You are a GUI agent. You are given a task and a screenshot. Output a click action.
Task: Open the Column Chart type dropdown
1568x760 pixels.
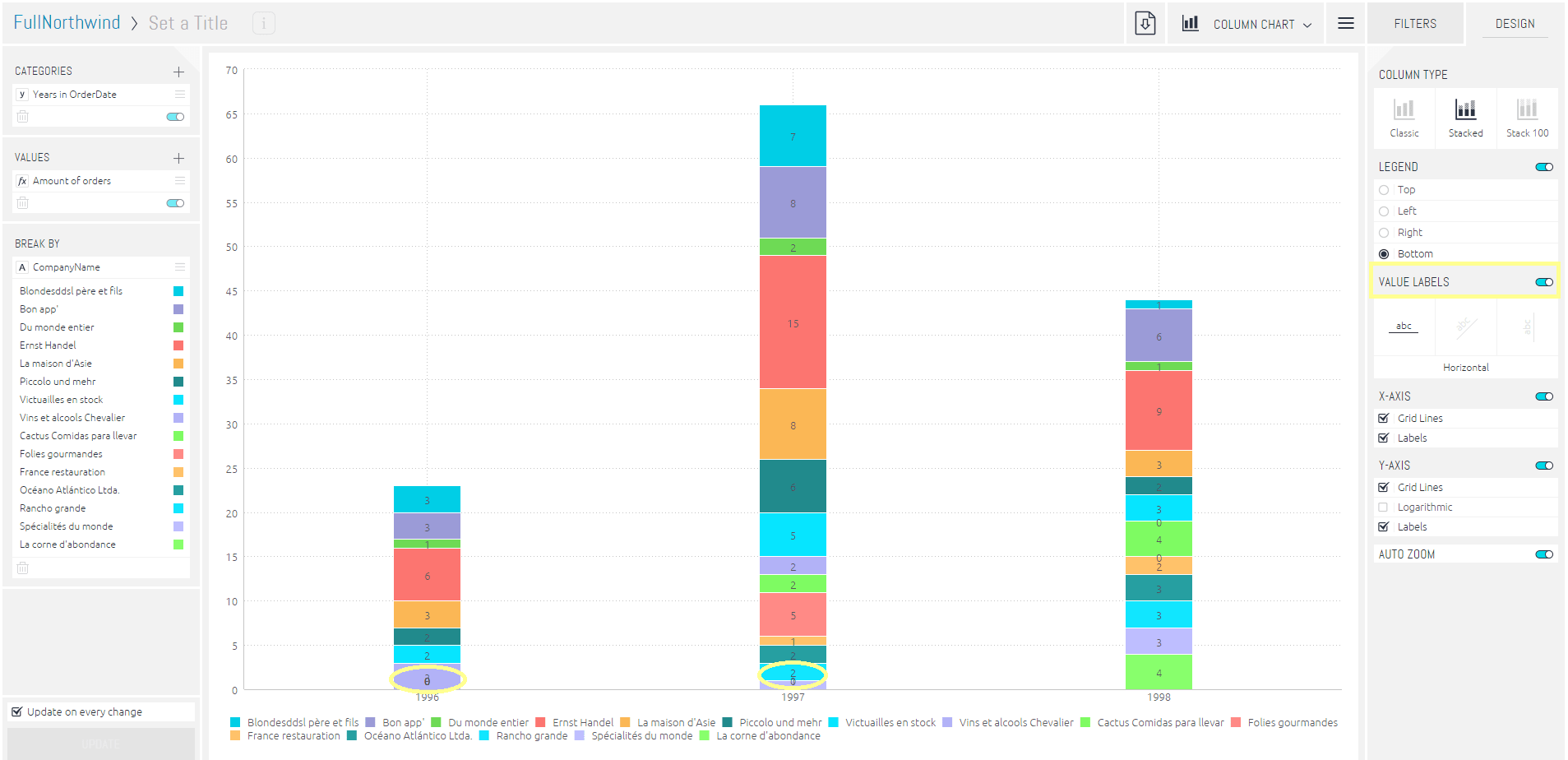pos(1246,24)
